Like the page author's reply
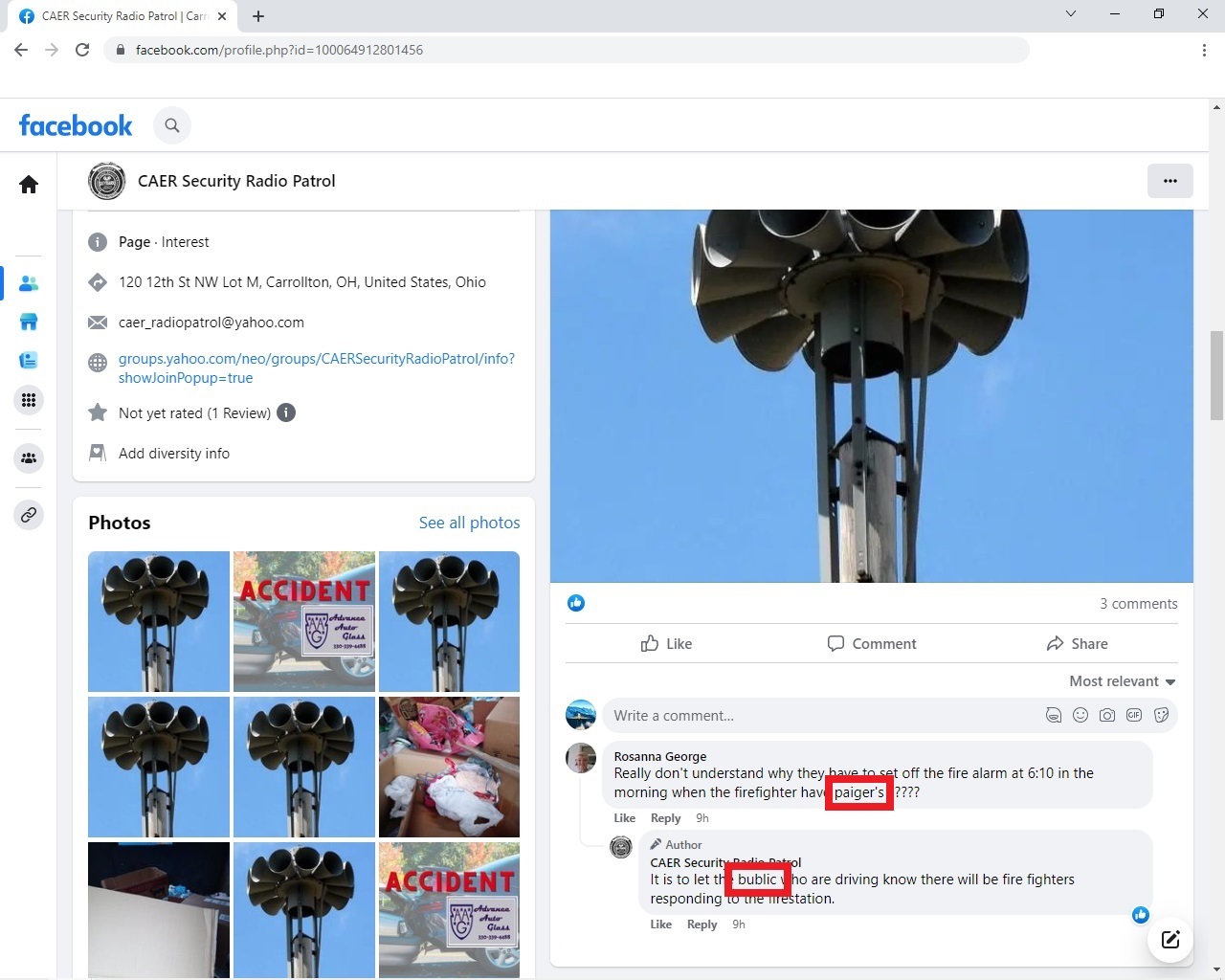The width and height of the screenshot is (1225, 980). pyautogui.click(x=661, y=924)
